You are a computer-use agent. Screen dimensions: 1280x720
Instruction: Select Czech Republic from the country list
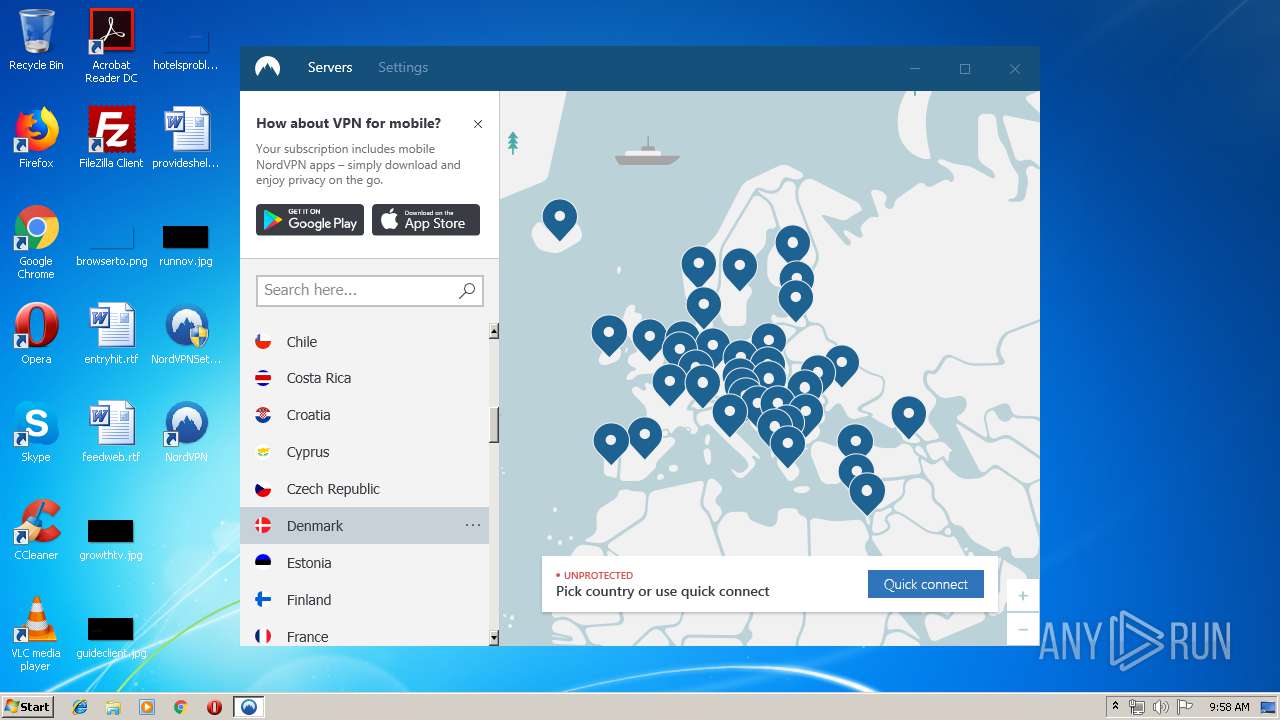[x=364, y=489]
